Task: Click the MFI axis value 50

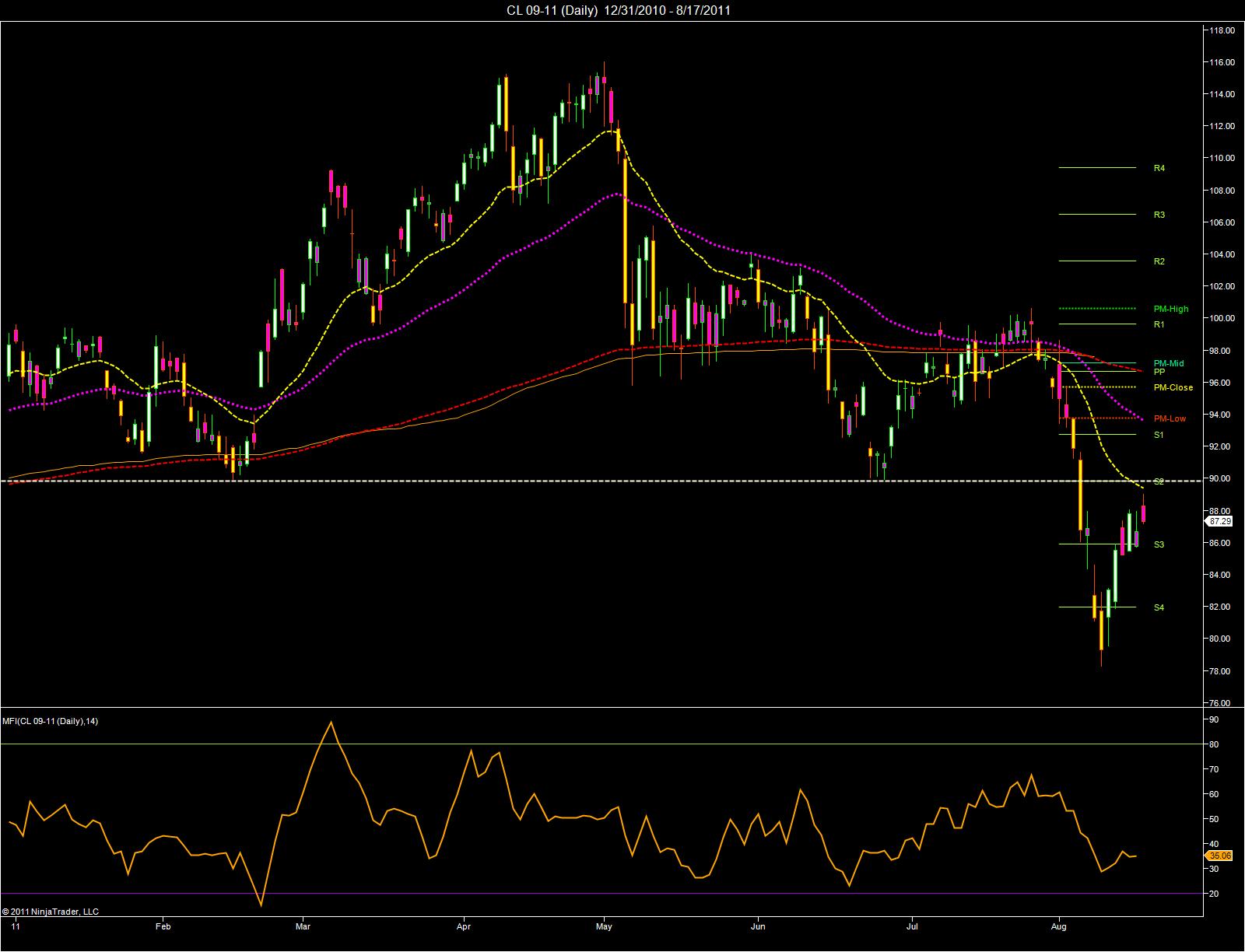Action: click(1214, 819)
